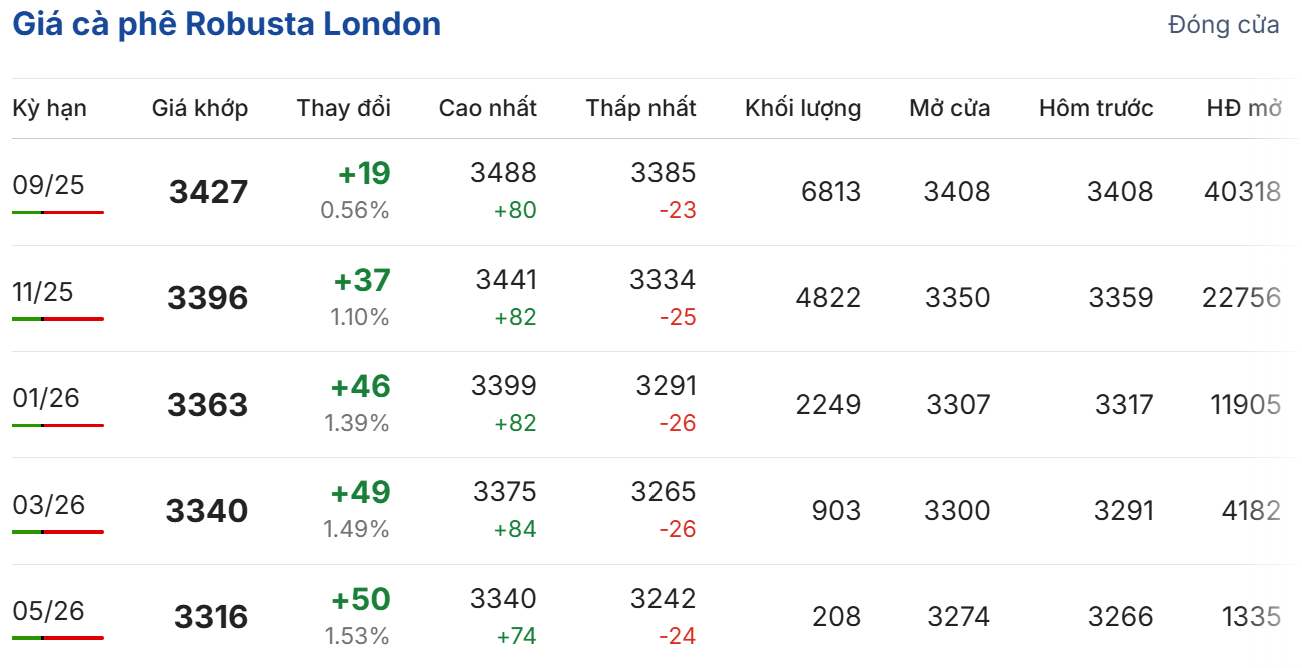Click the 3265 lowest price for 03/26
The image size is (1302, 668).
click(663, 492)
